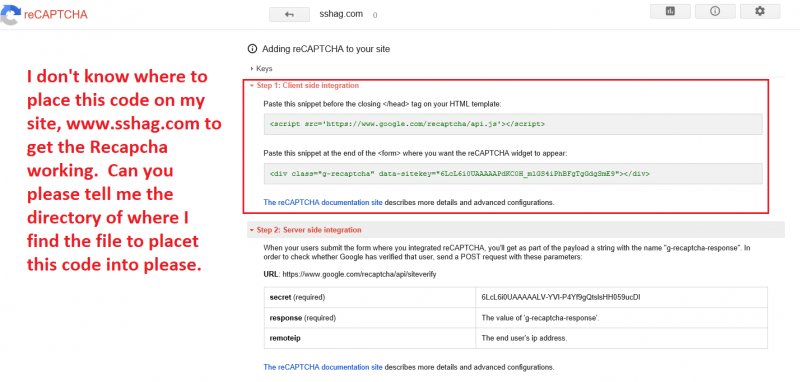Select the g-recaptcha div snippet code box
The width and height of the screenshot is (800, 382).
513,173
